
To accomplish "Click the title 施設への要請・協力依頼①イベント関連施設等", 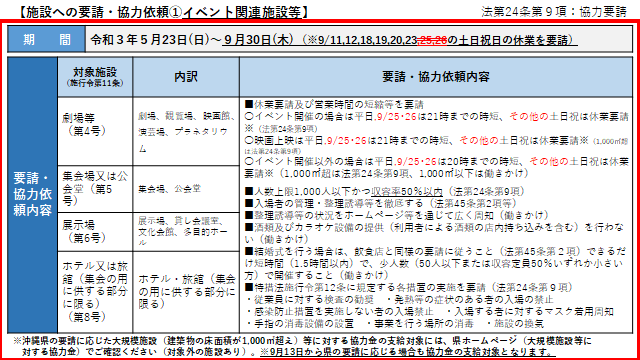I will 164,12.
